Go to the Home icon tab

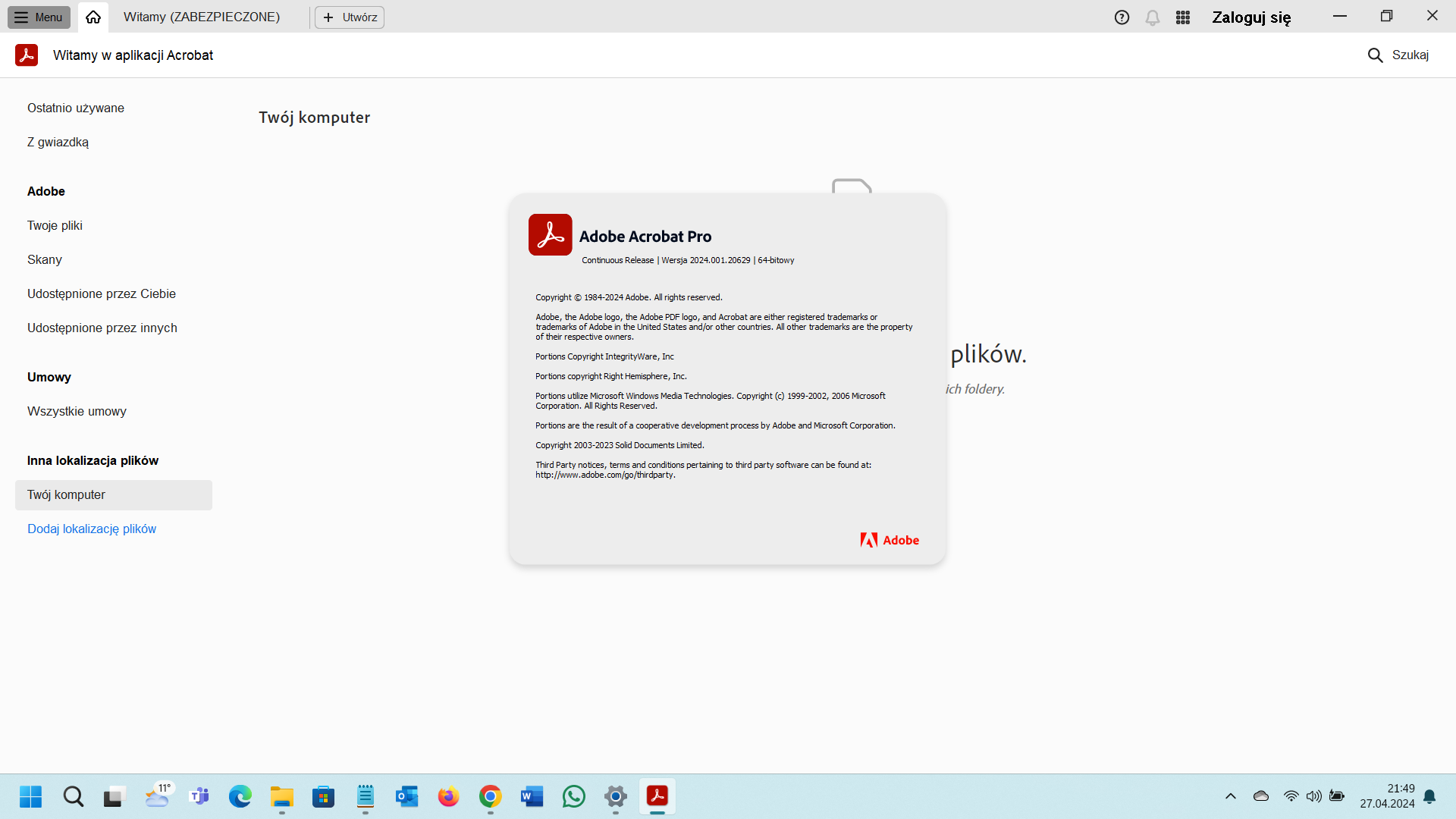tap(93, 17)
